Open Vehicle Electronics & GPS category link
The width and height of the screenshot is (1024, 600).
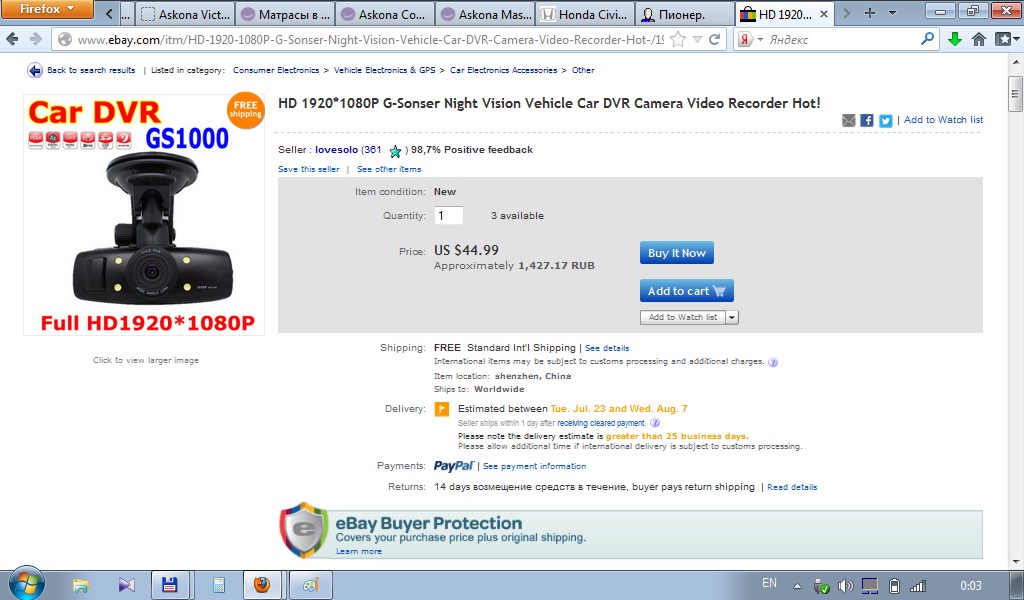click(385, 70)
